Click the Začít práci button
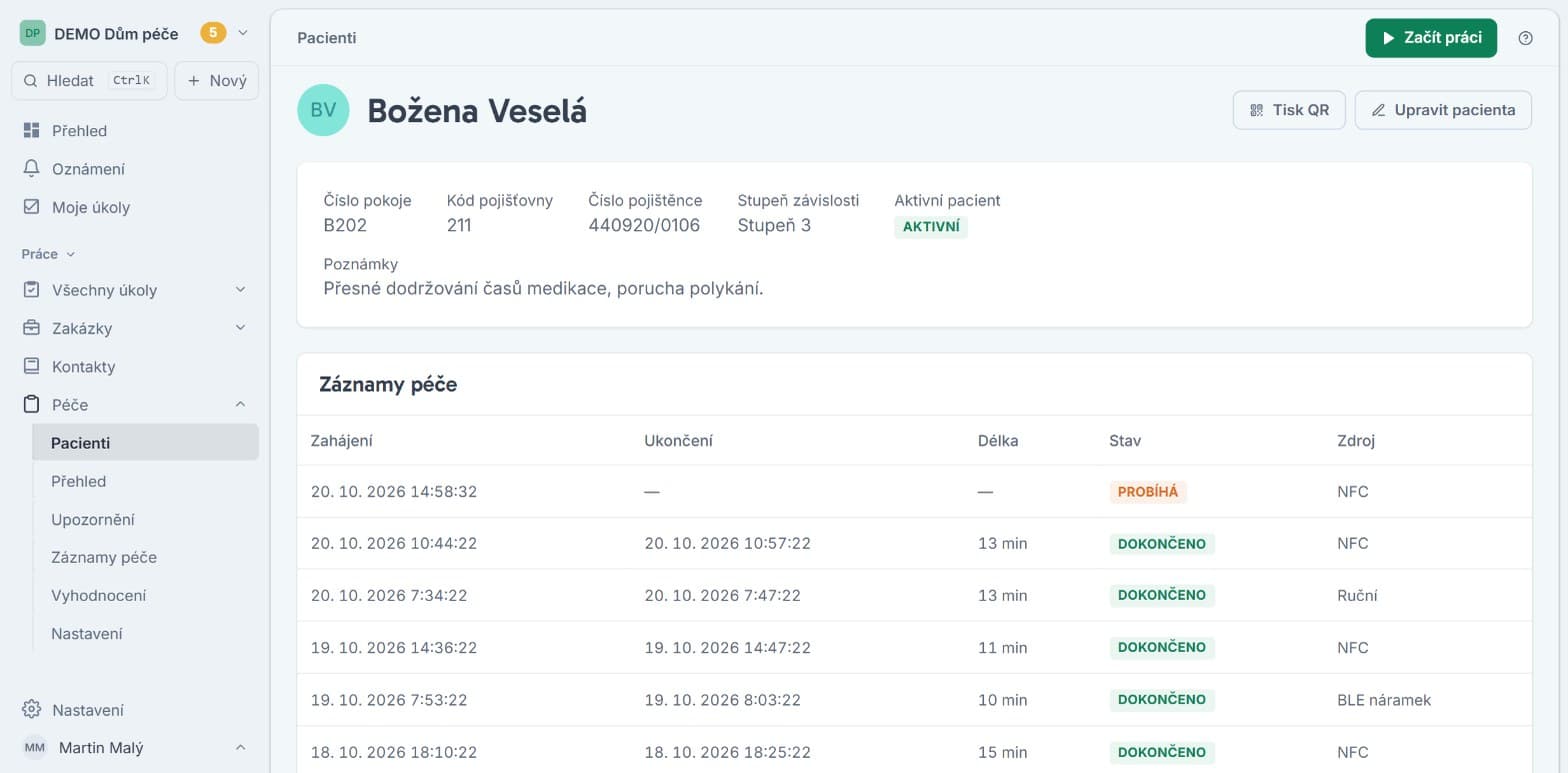 1431,38
